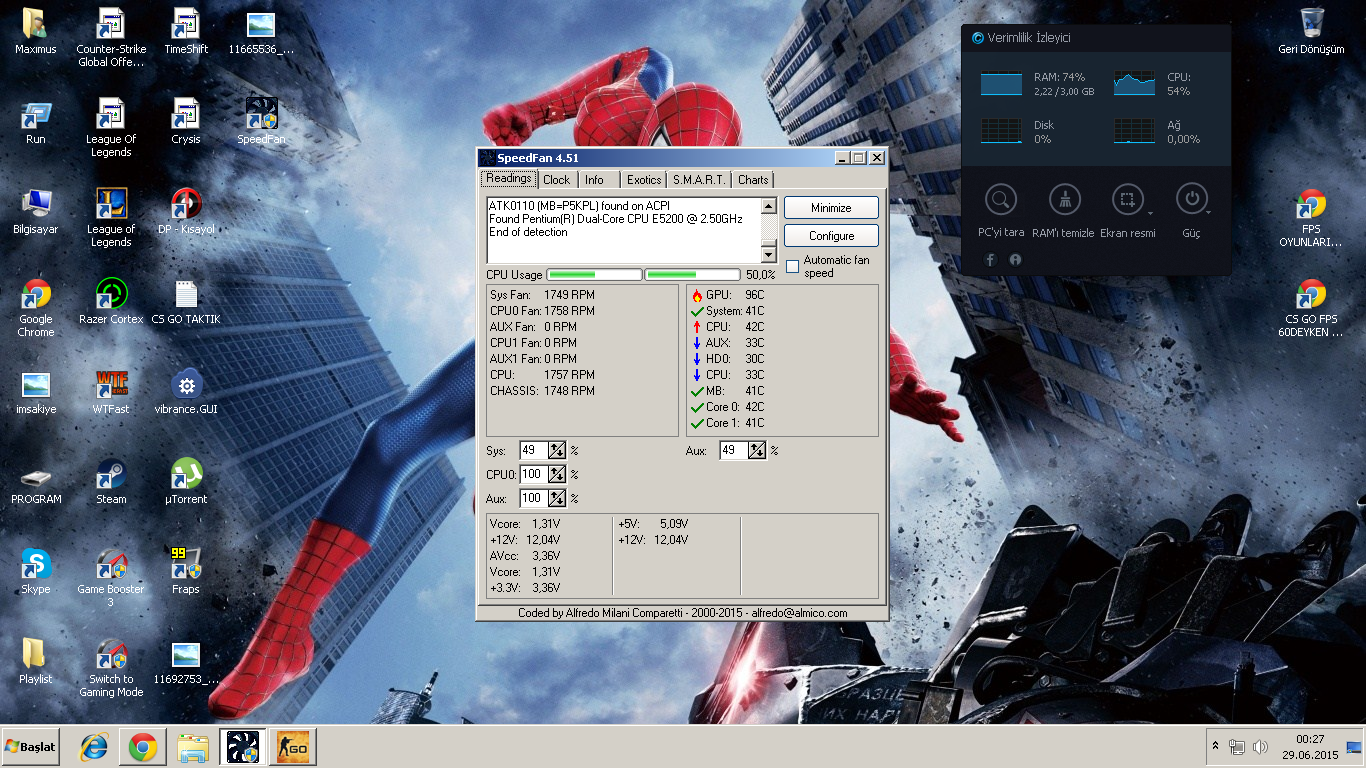Open Steam desktop shortcut
Image resolution: width=1366 pixels, height=768 pixels.
tap(111, 475)
